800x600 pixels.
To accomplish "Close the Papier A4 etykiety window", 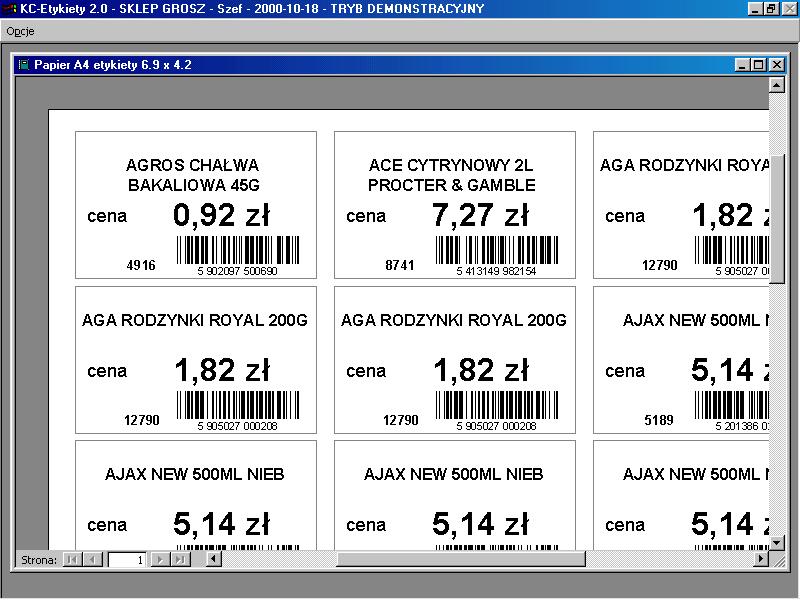I will point(777,65).
